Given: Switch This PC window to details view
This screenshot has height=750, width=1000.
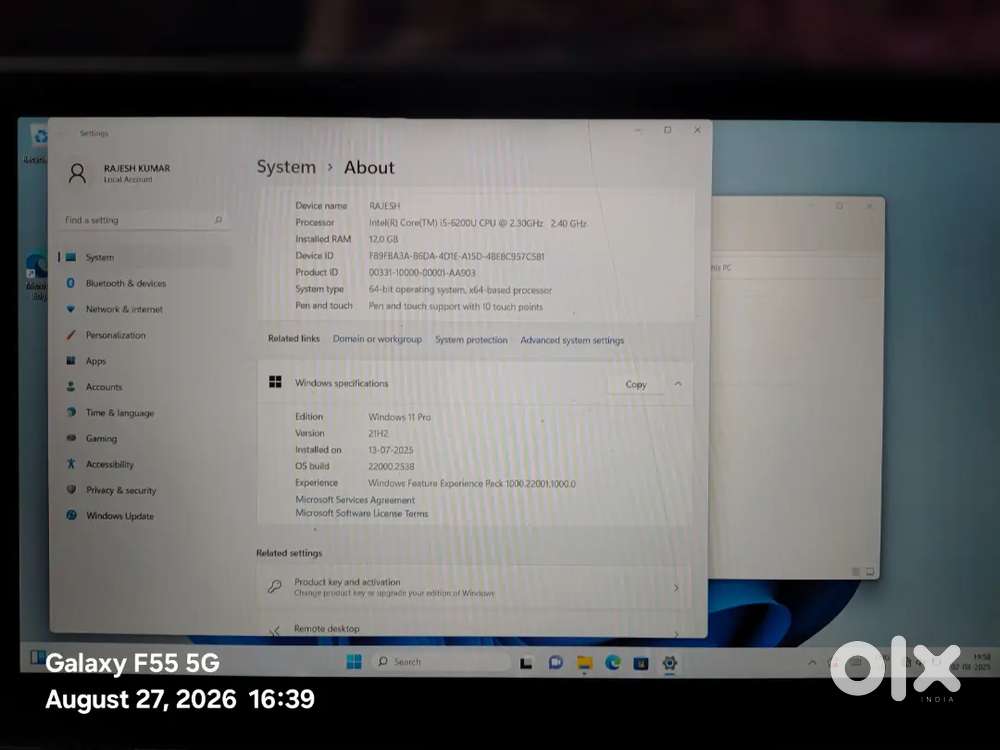Looking at the screenshot, I should coord(856,571).
